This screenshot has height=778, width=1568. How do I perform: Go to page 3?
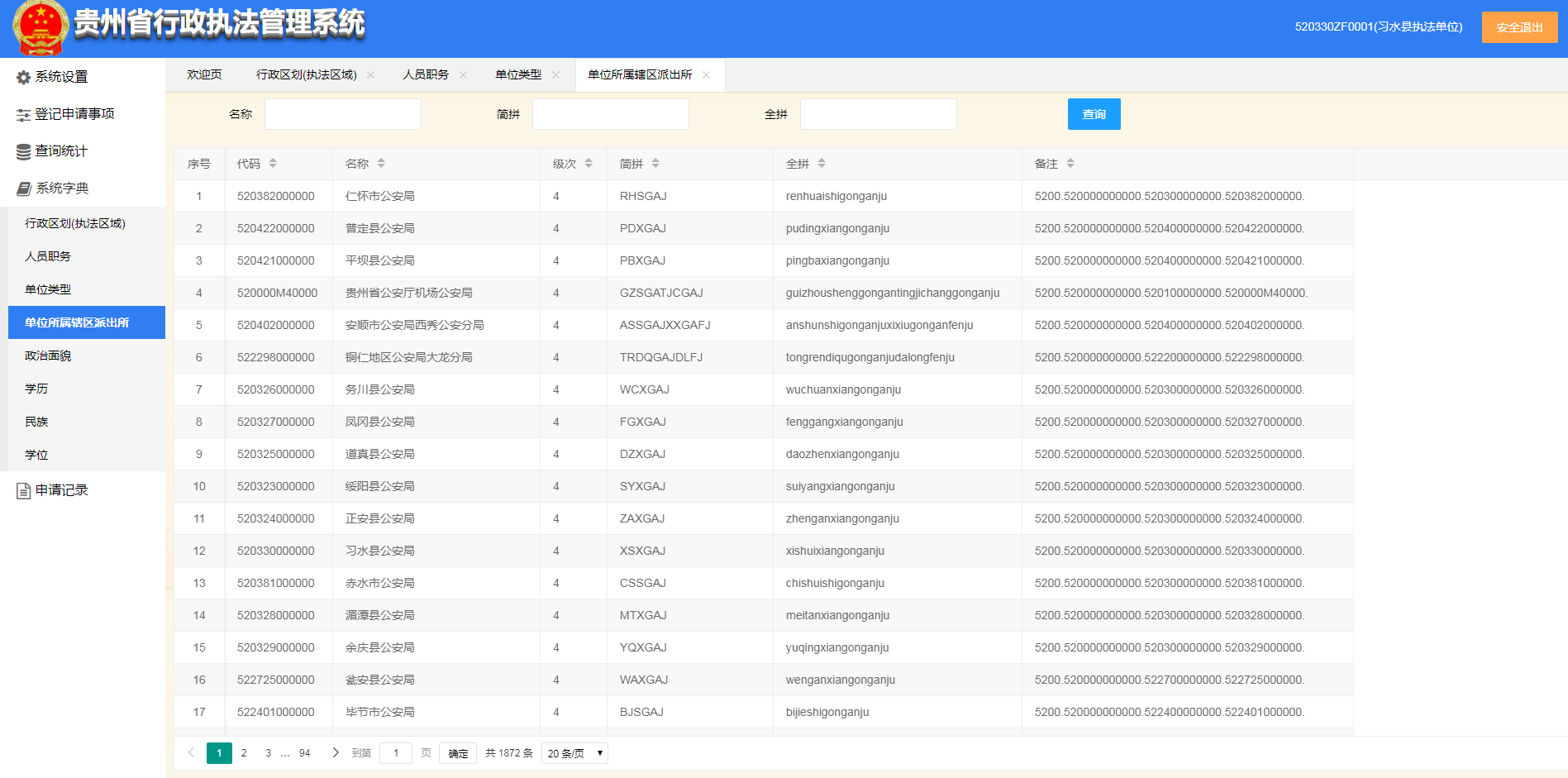click(268, 753)
